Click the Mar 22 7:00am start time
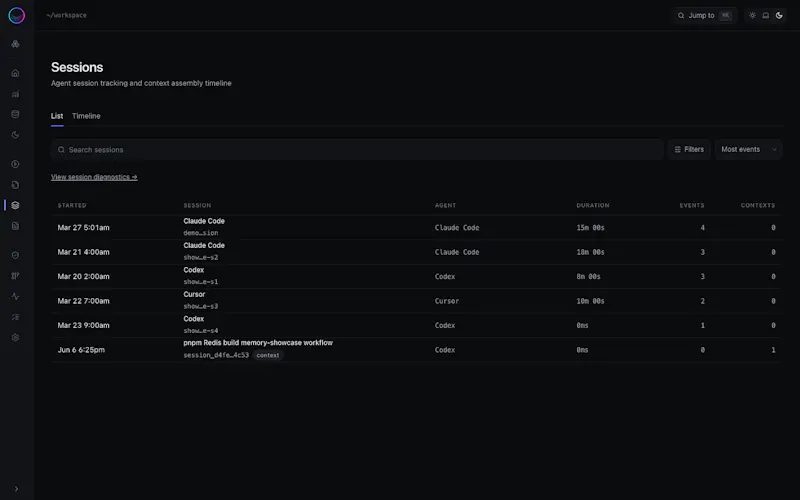 [x=83, y=301]
